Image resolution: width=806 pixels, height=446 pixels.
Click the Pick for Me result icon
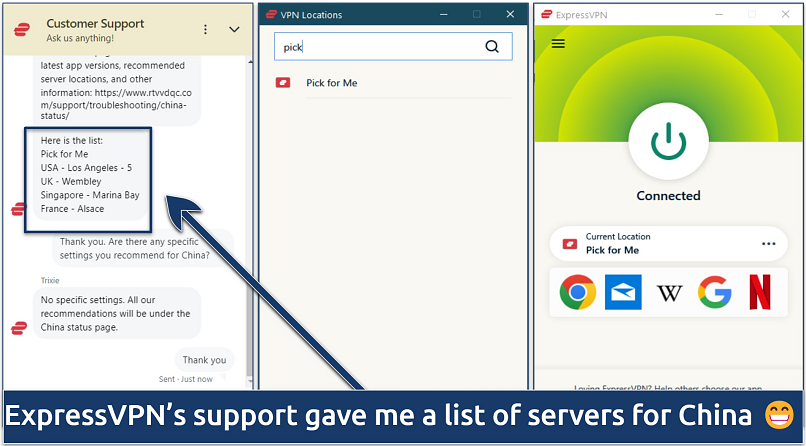[283, 83]
